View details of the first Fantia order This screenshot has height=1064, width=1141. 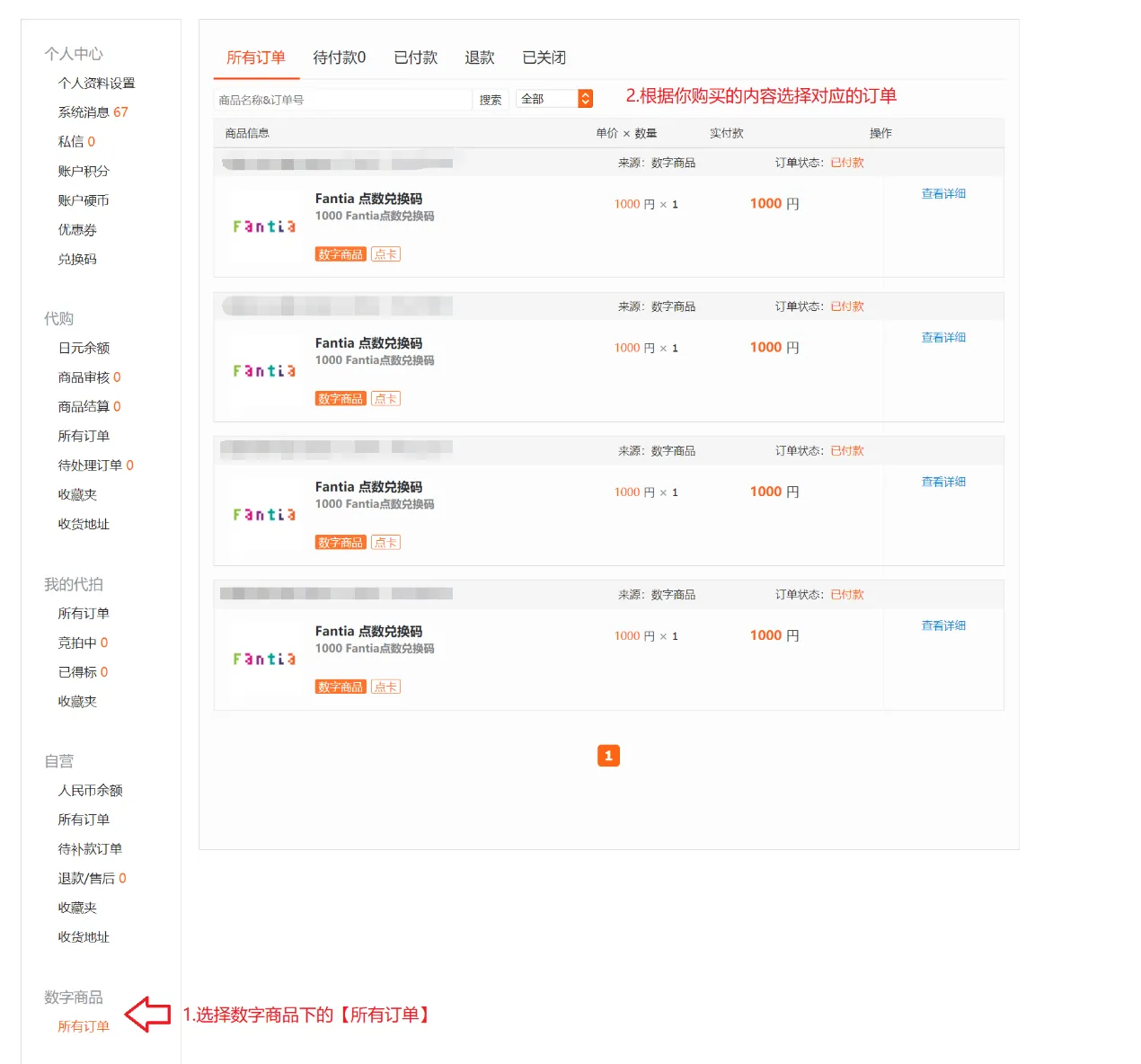(943, 194)
